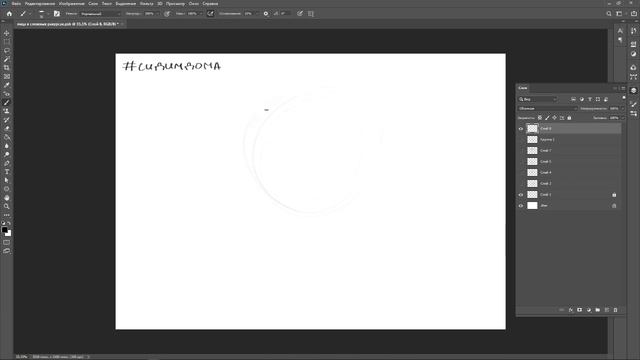Select the Frame tool
The height and width of the screenshot is (360, 640).
coord(7,76)
